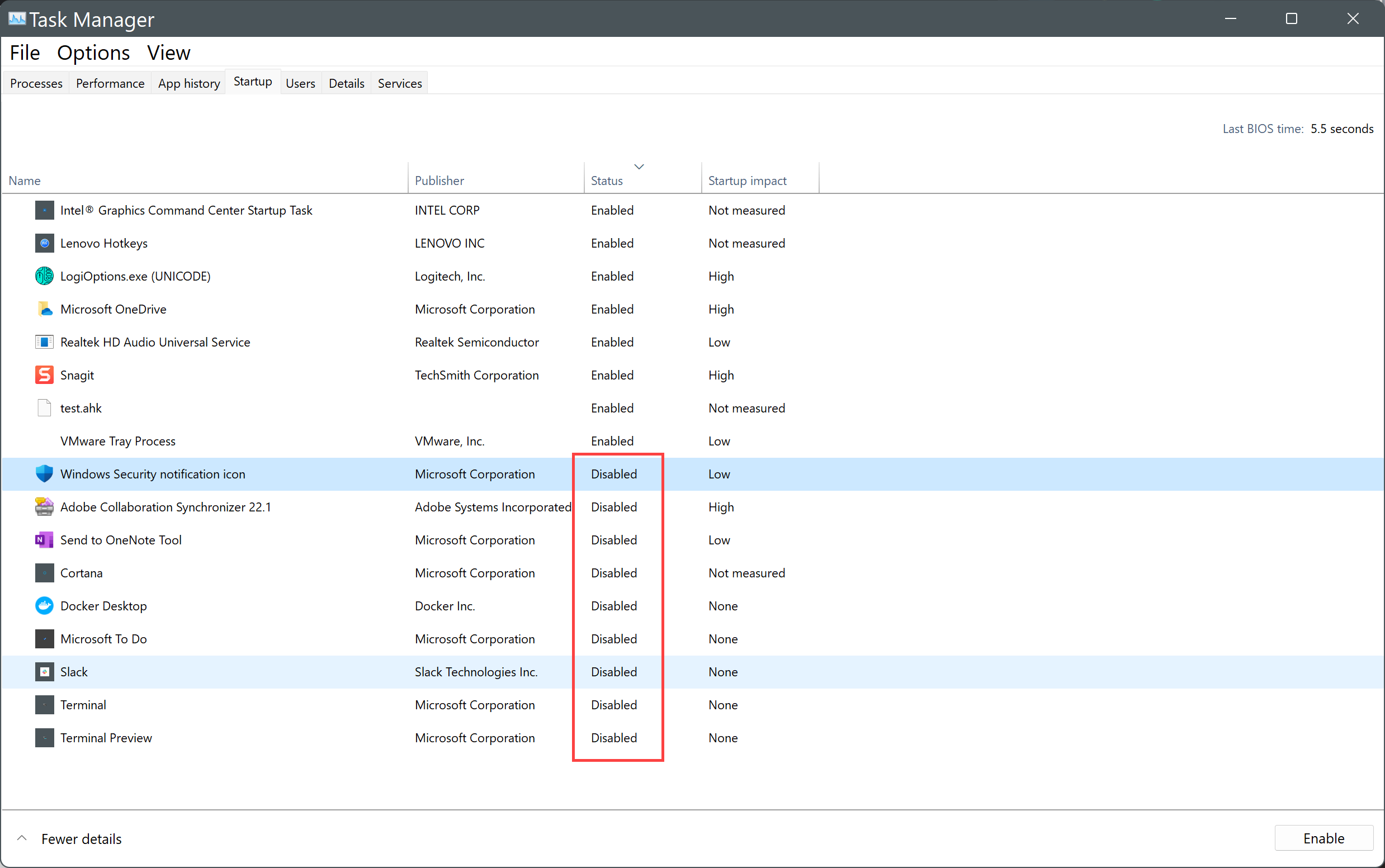Click the Microsoft OneDrive cloud icon
Viewport: 1385px width, 868px height.
44,310
